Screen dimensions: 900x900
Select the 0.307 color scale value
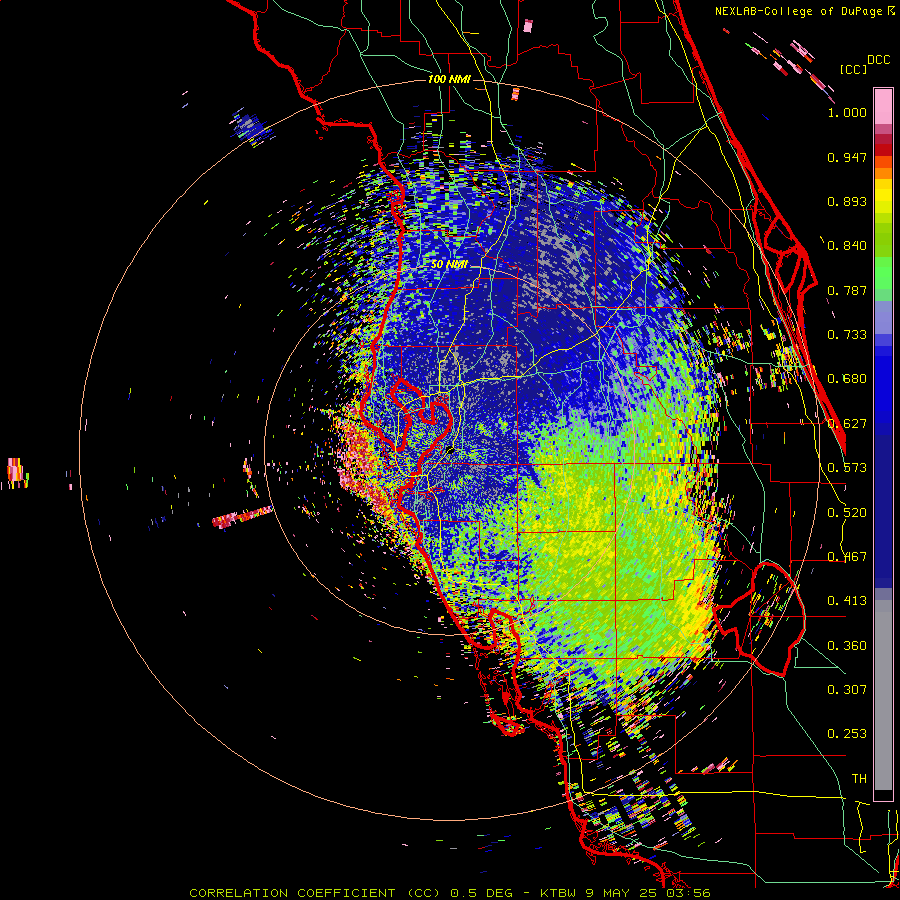[x=847, y=690]
